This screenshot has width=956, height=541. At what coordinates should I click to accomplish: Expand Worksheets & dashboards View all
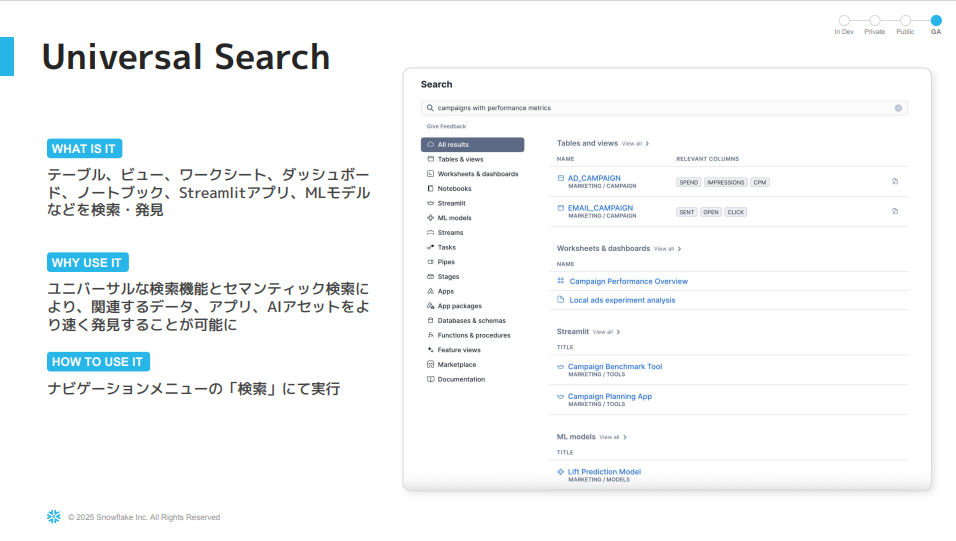[668, 249]
